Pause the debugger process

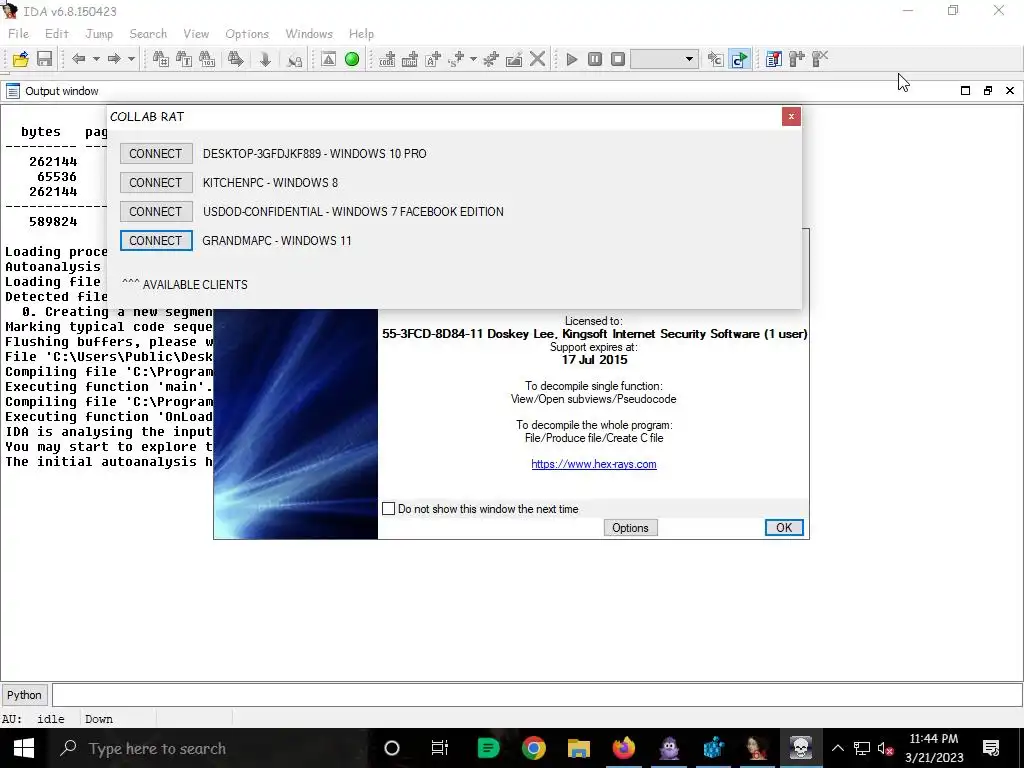(595, 59)
